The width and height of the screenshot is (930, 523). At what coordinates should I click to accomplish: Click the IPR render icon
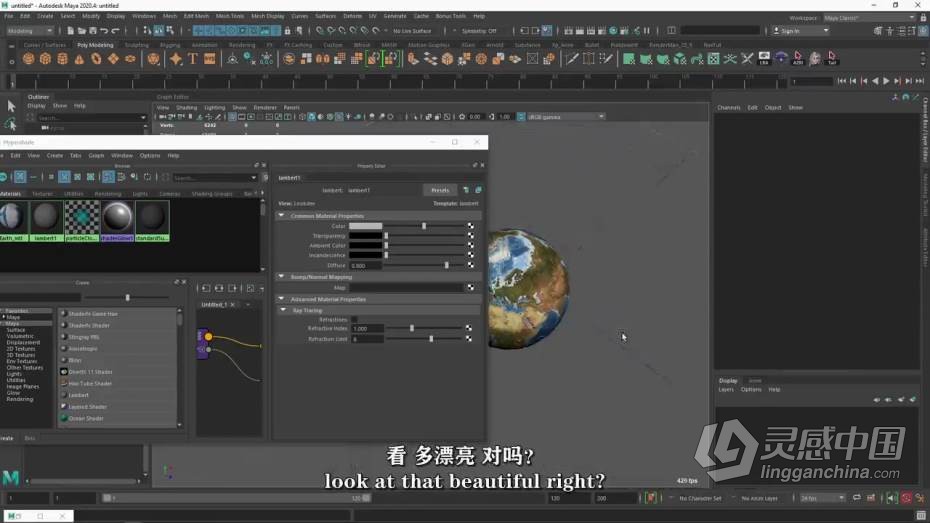(591, 31)
